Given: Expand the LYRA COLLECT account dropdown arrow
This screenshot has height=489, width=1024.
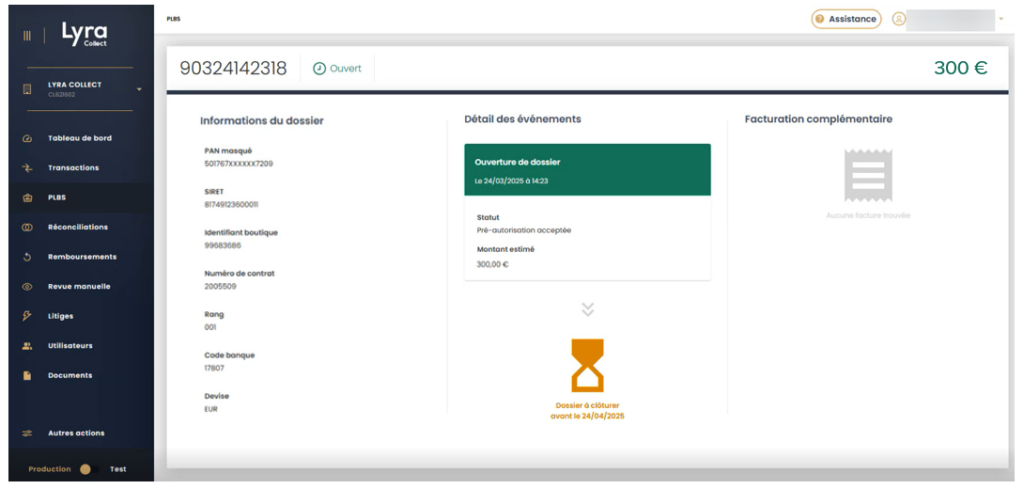Looking at the screenshot, I should (x=139, y=89).
